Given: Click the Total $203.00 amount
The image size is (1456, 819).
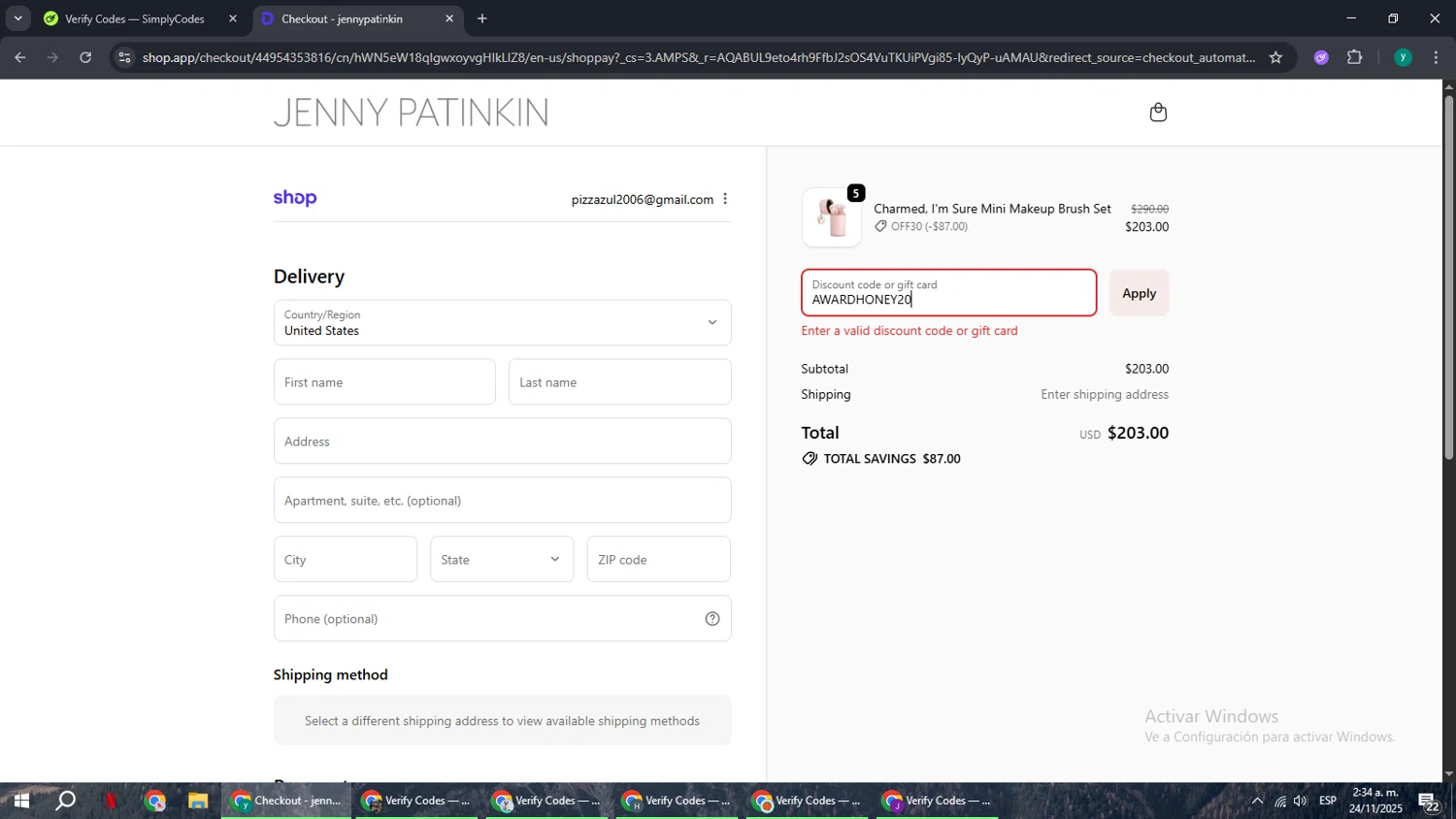Looking at the screenshot, I should 1138,433.
